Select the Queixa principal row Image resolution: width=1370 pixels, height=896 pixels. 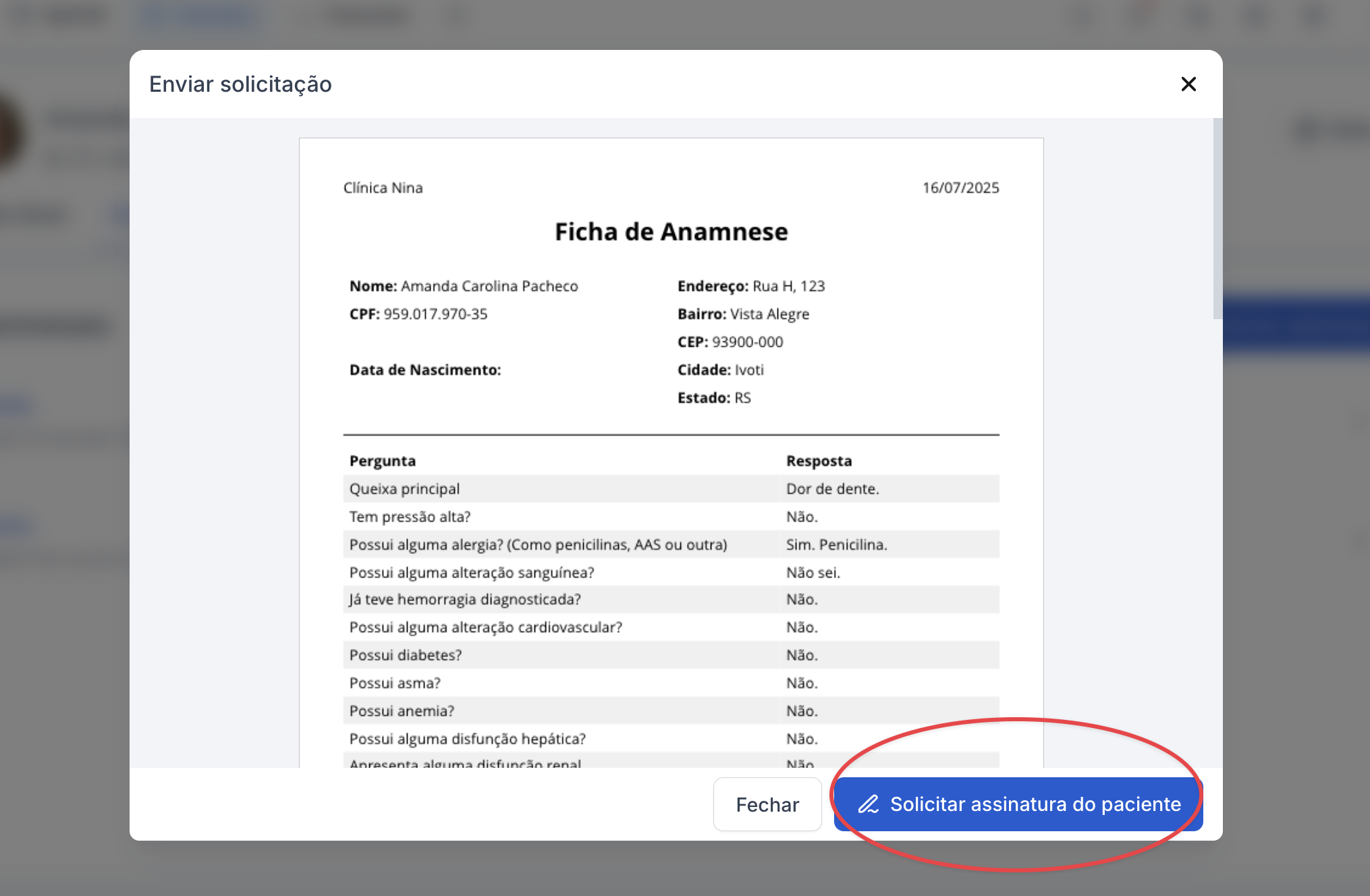(404, 489)
